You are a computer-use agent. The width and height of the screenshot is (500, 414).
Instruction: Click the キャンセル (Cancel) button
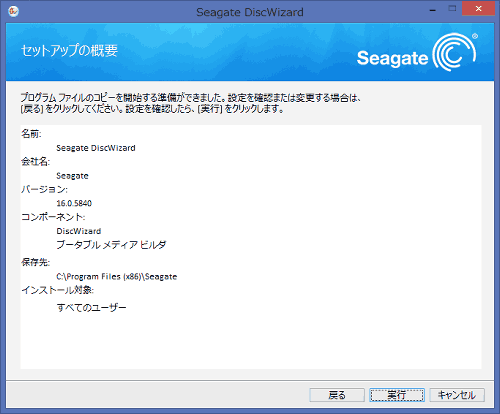point(457,395)
